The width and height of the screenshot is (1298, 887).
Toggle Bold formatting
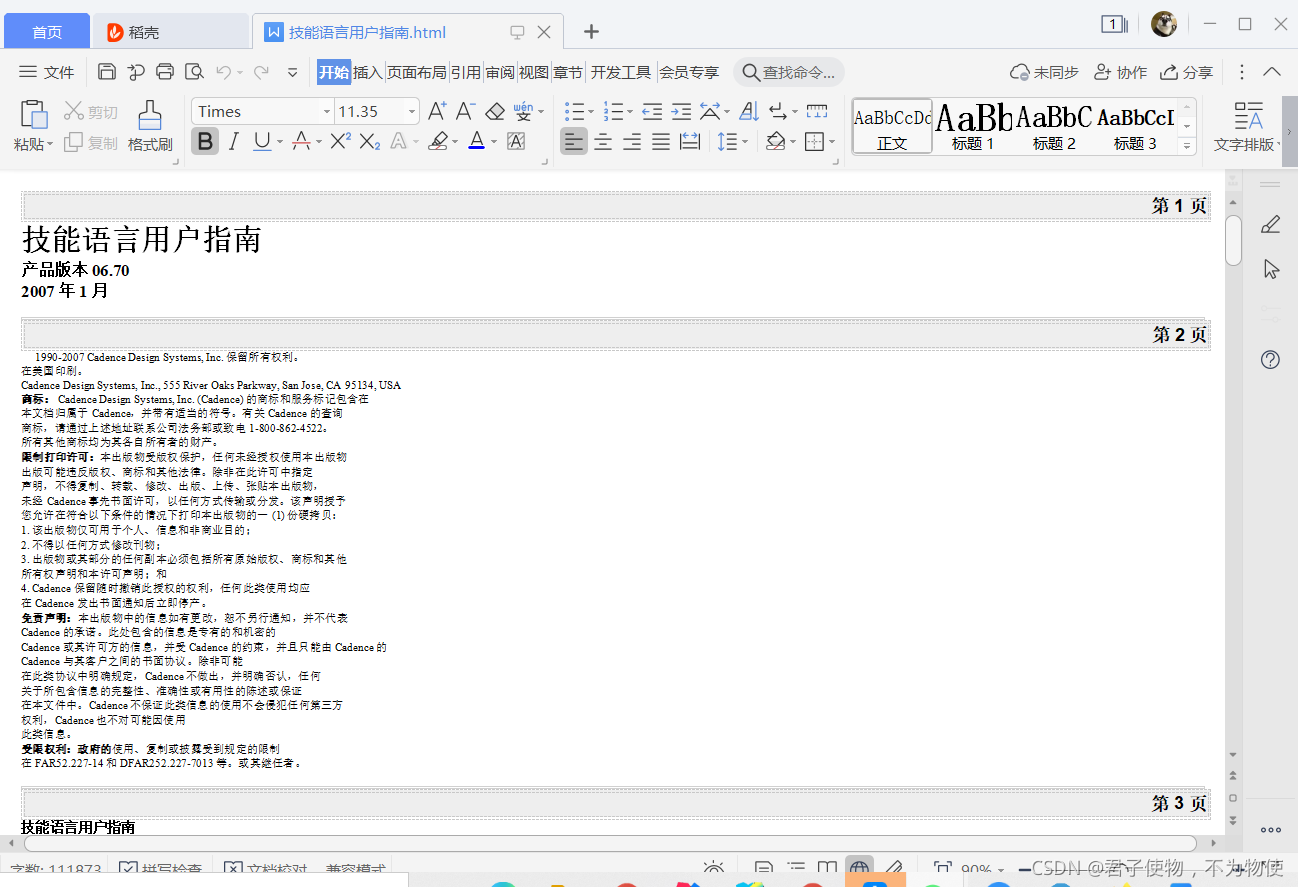point(205,142)
